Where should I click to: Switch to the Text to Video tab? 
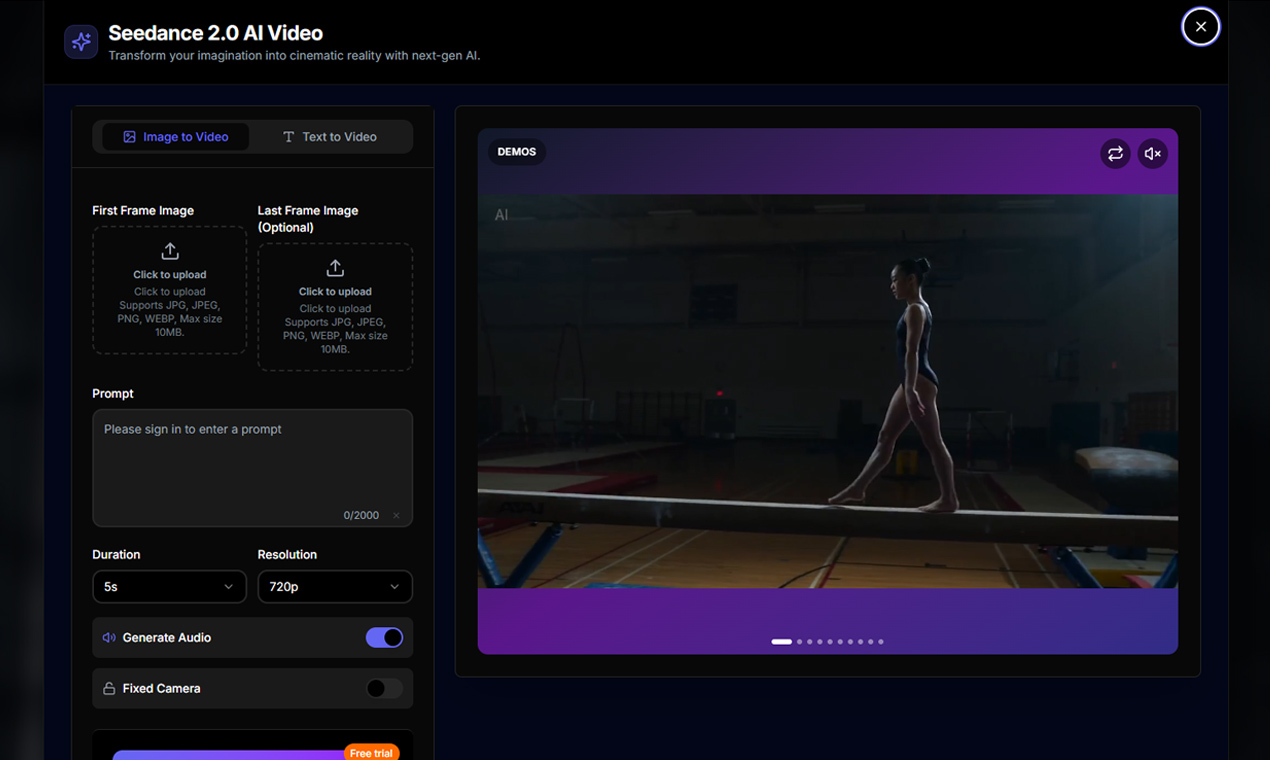click(330, 136)
